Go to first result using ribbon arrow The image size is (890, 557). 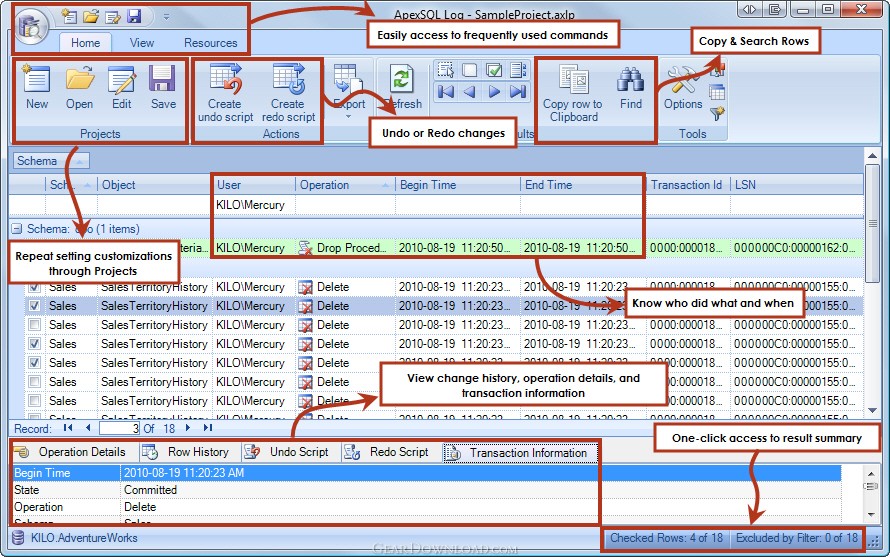tap(446, 92)
